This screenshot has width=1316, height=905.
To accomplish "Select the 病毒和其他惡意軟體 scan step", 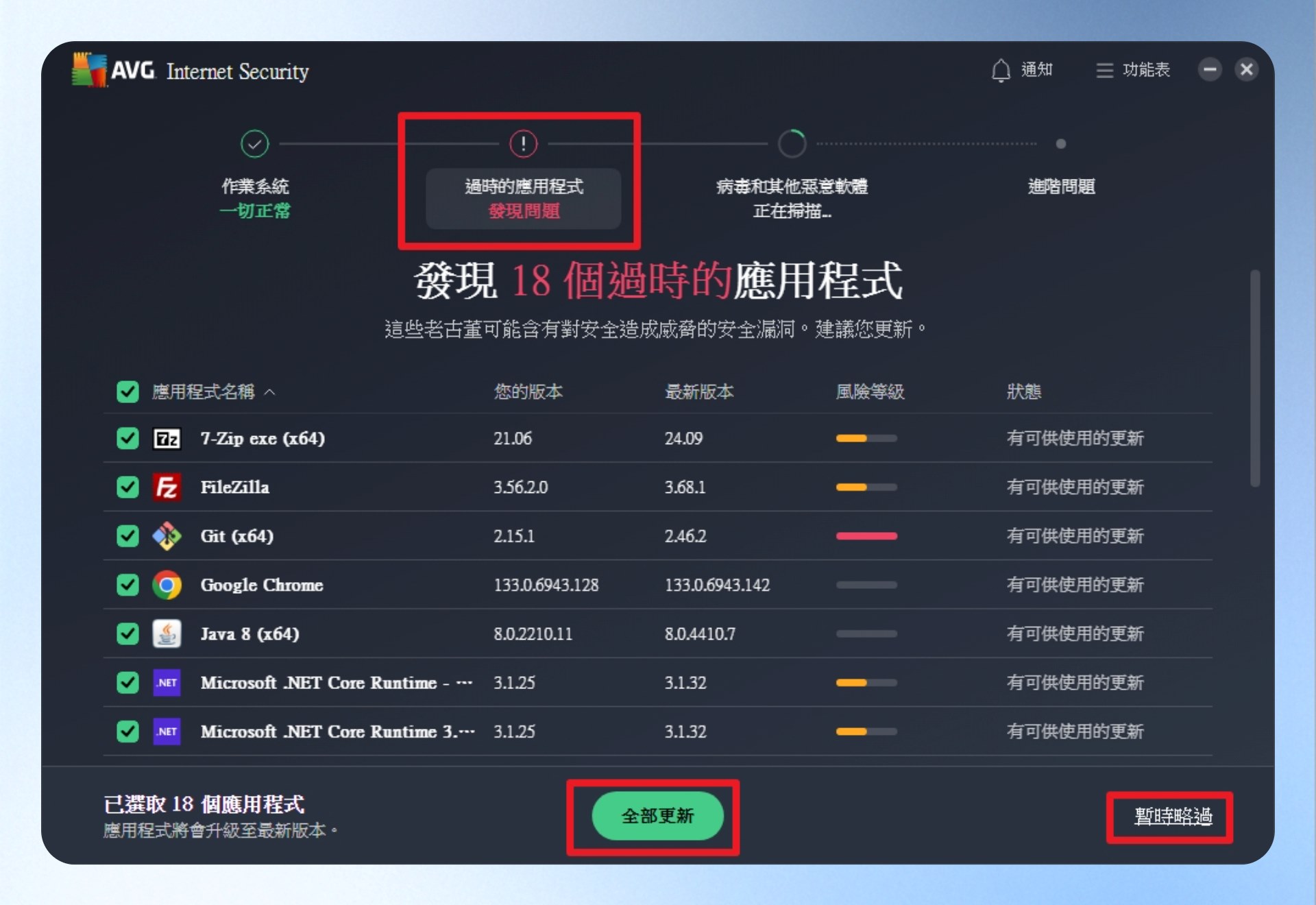I will (792, 198).
